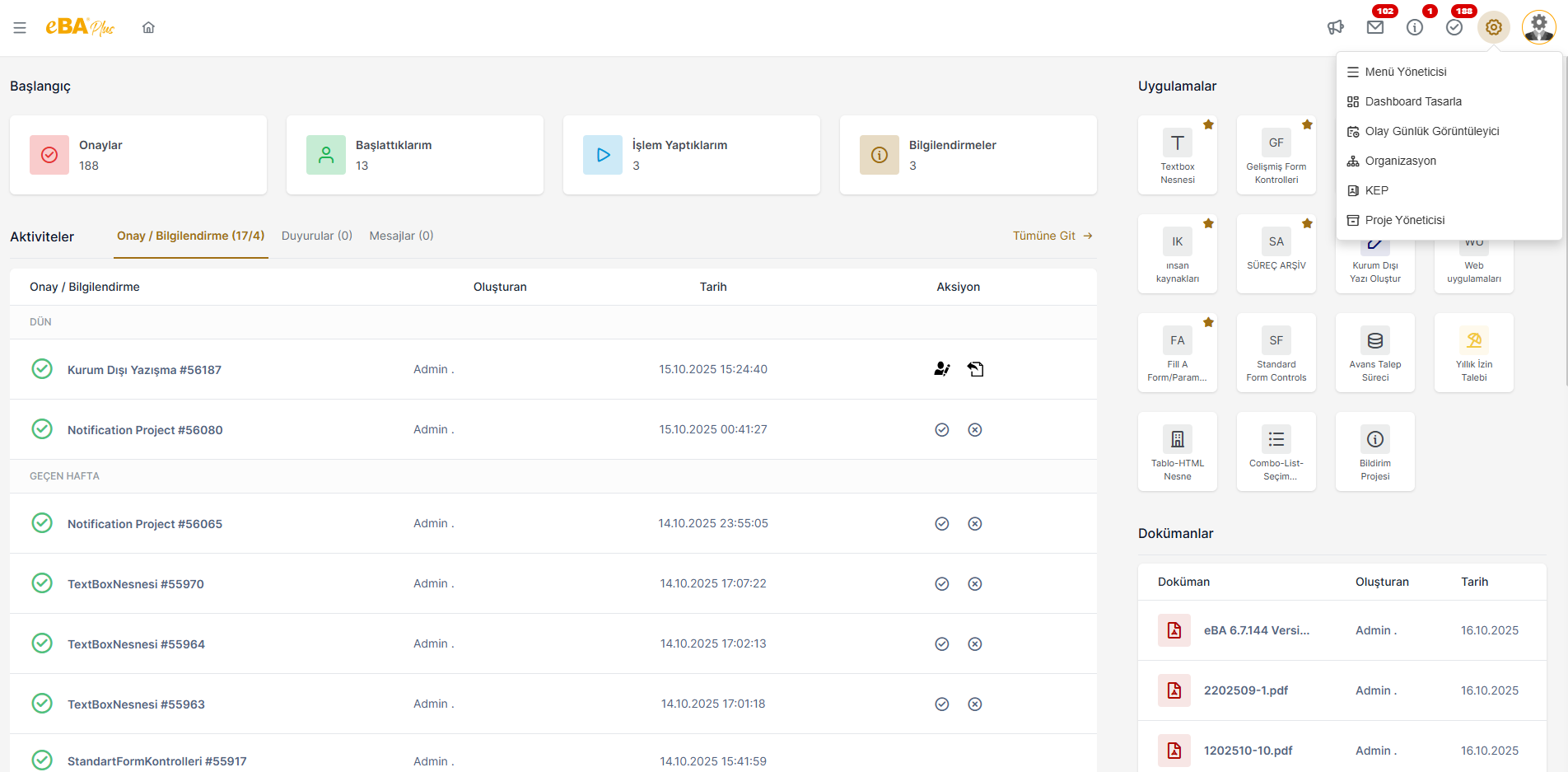The width and height of the screenshot is (1568, 772).
Task: Select Menü Yöneticisi from settings menu
Action: (1405, 72)
